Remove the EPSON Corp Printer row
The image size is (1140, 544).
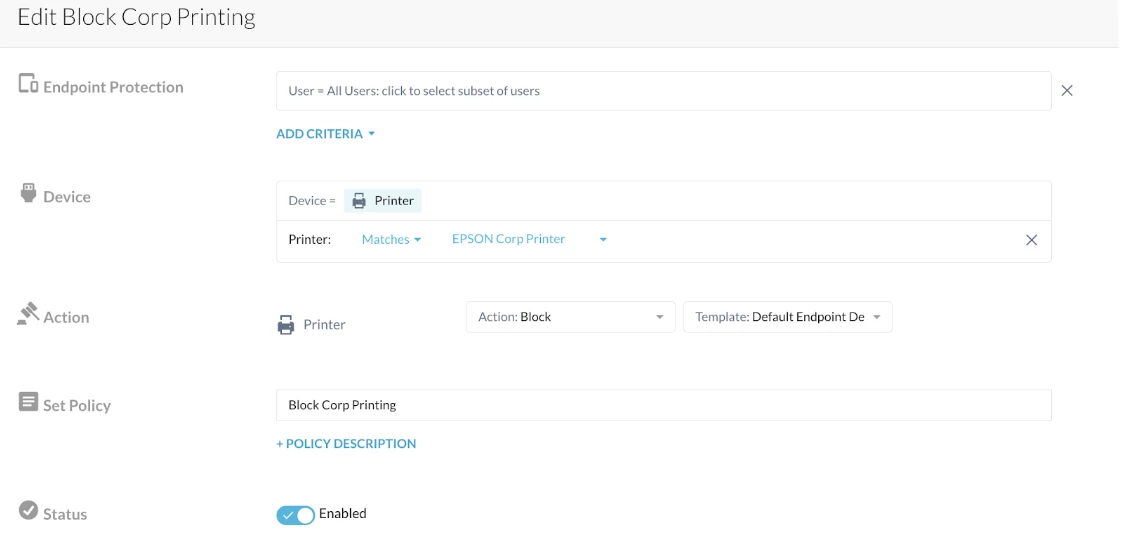(x=1031, y=240)
